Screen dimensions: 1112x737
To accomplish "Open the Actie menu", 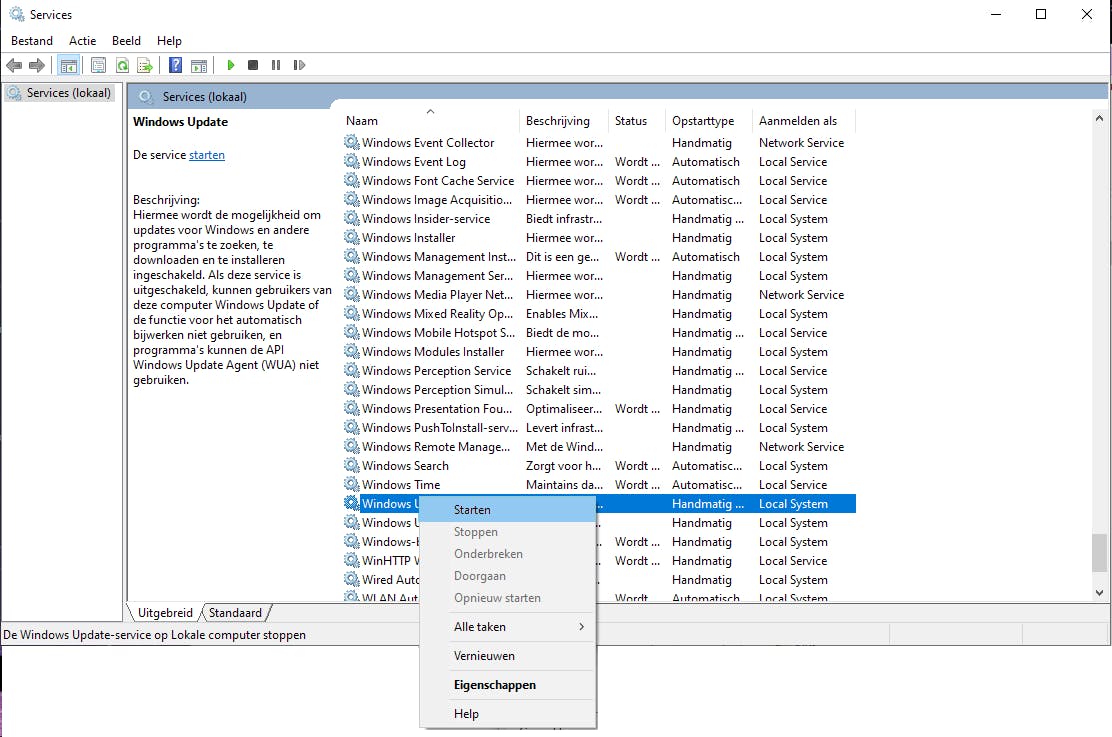I will click(x=82, y=41).
